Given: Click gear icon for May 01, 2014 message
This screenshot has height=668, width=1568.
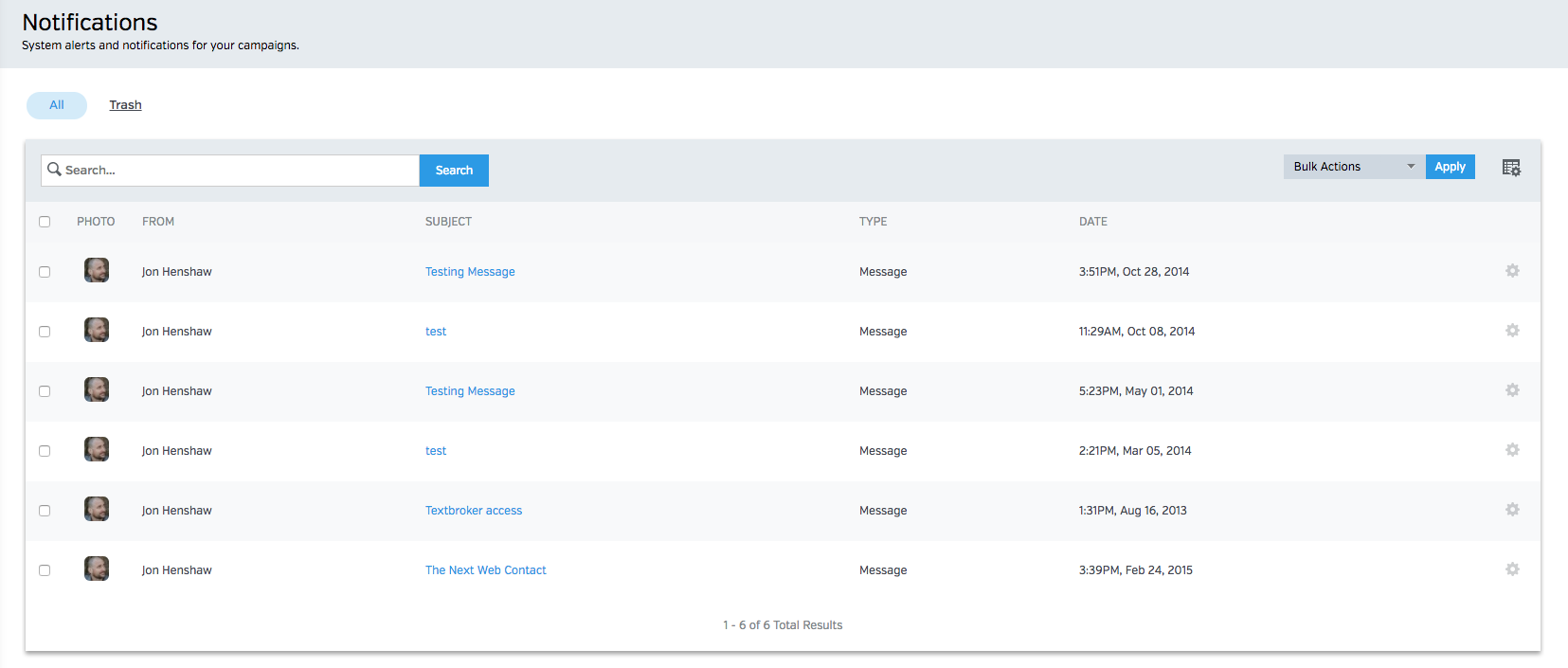Looking at the screenshot, I should pyautogui.click(x=1512, y=390).
